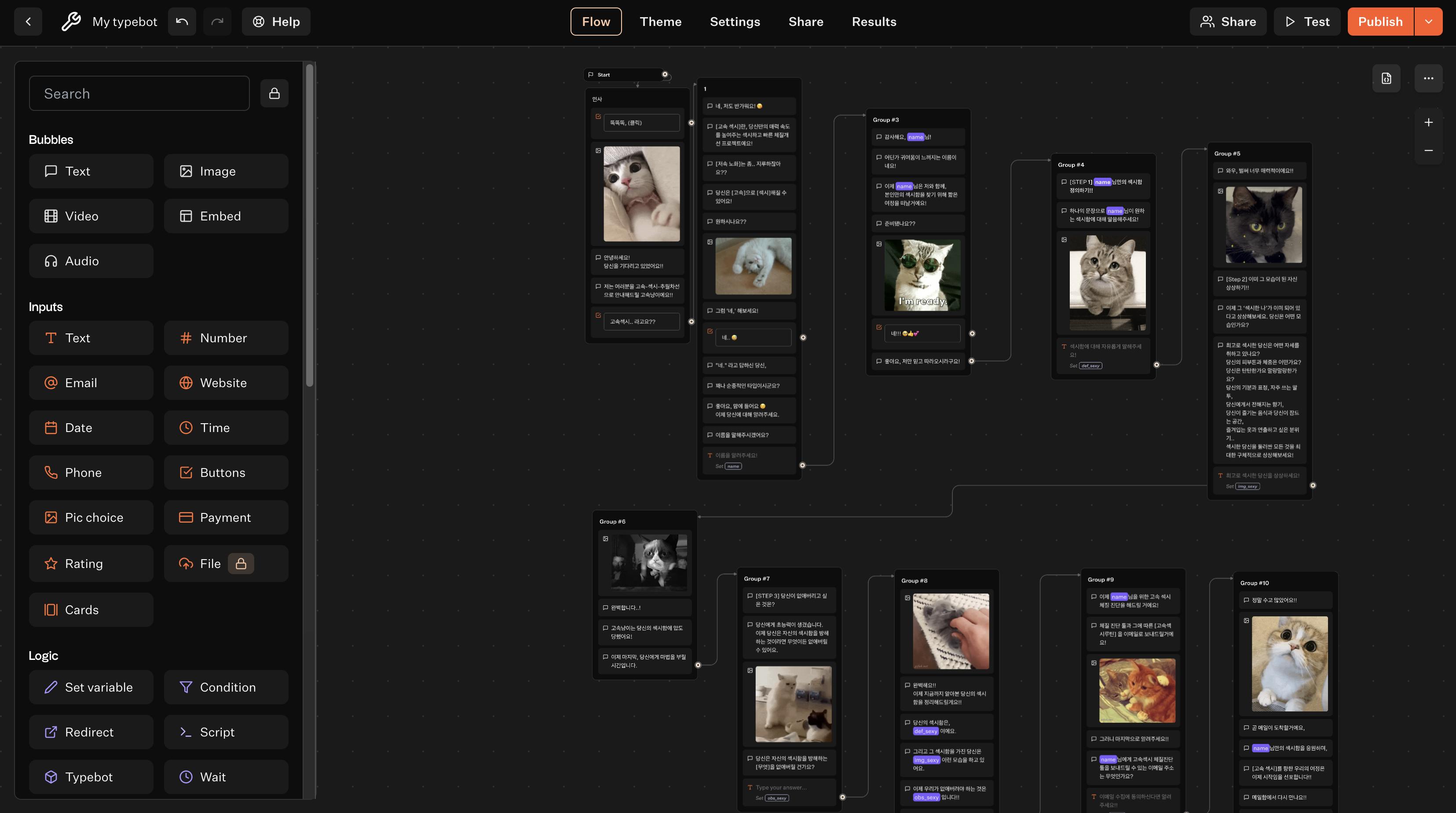Click the lock badge on File block
The width and height of the screenshot is (1456, 813).
(x=241, y=563)
